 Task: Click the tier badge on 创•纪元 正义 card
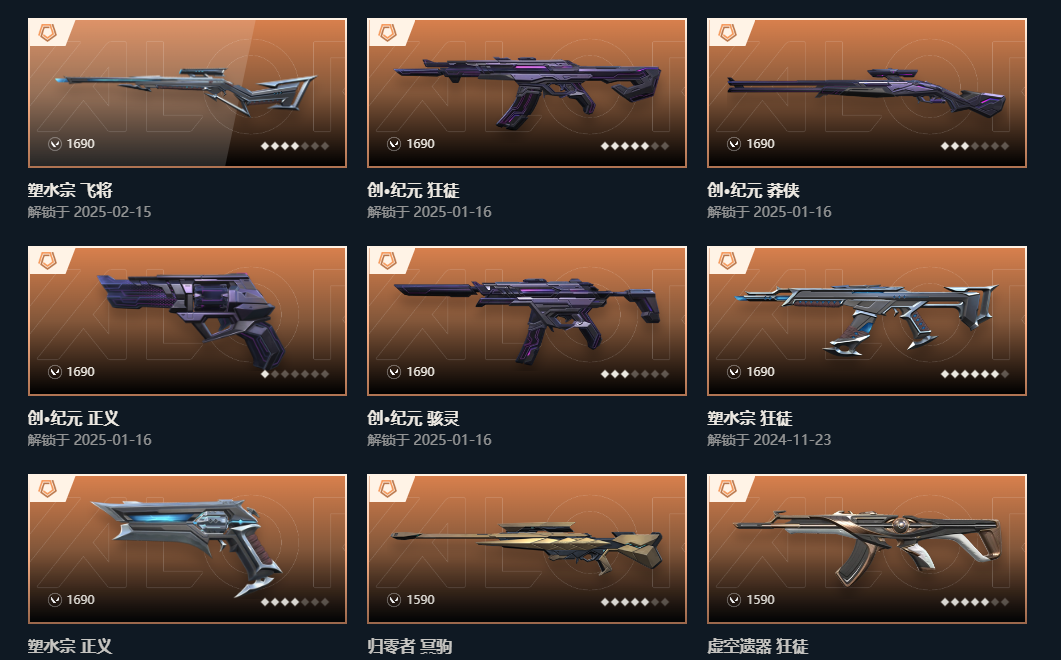(47, 260)
